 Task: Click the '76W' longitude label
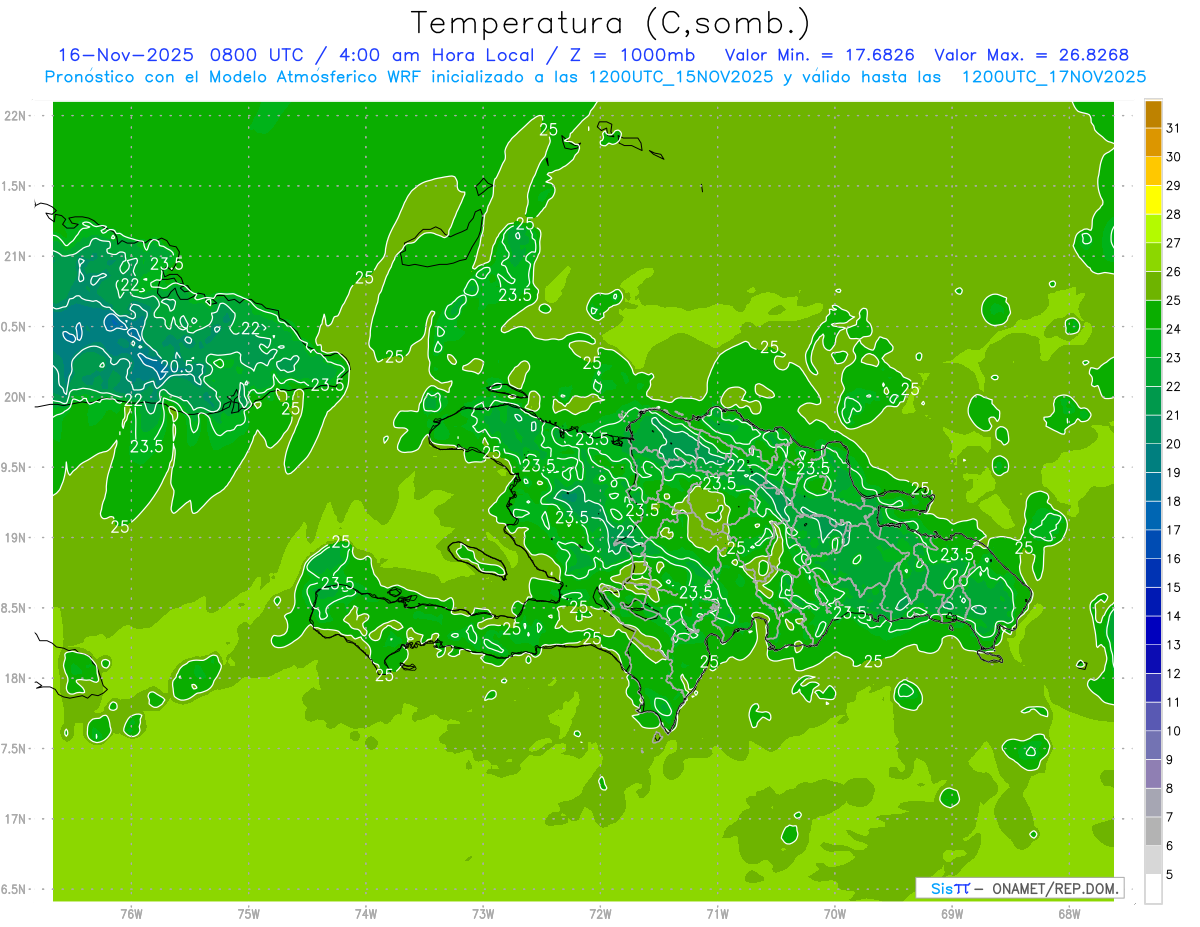click(x=131, y=912)
